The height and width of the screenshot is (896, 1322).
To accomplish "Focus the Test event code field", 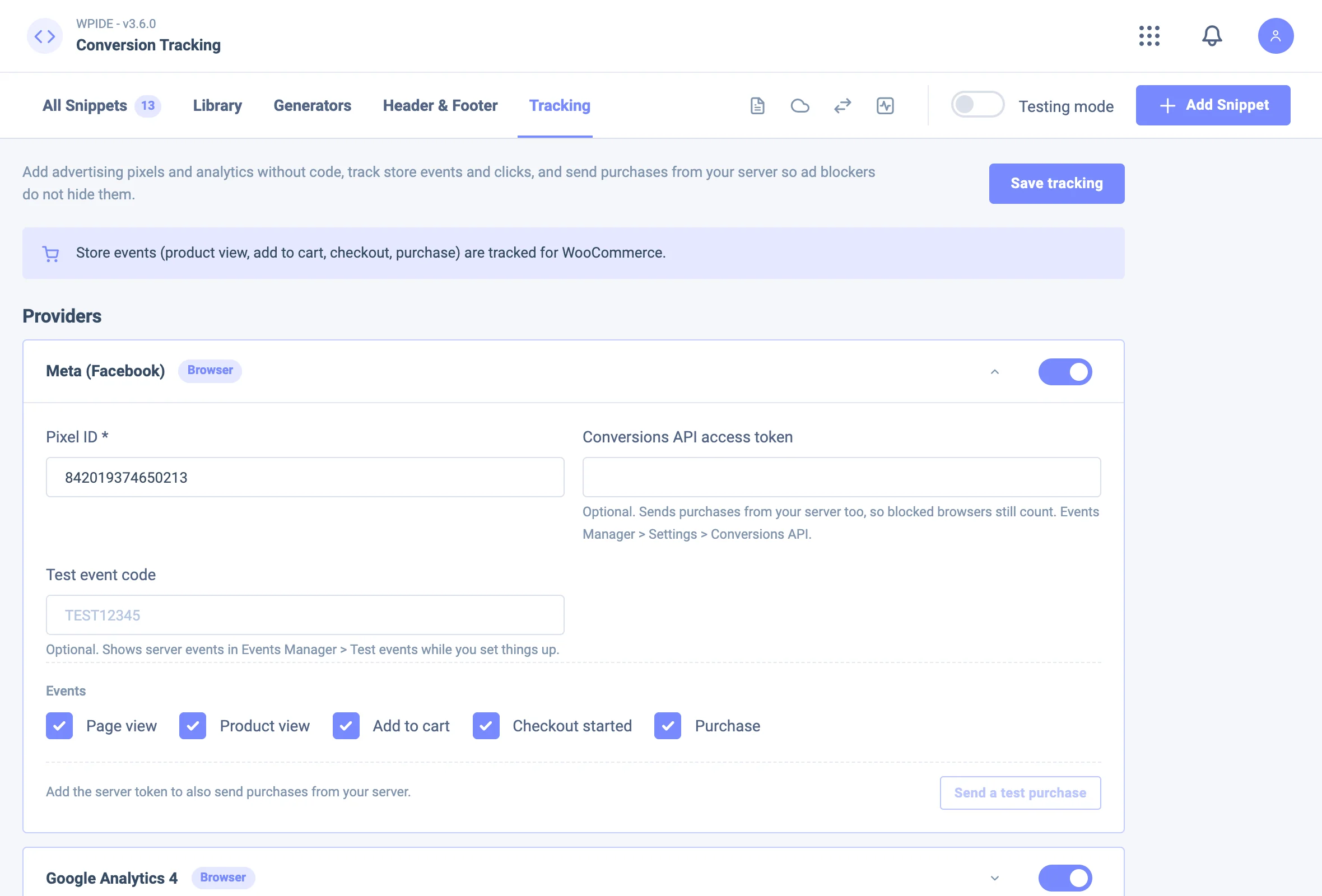I will [305, 614].
